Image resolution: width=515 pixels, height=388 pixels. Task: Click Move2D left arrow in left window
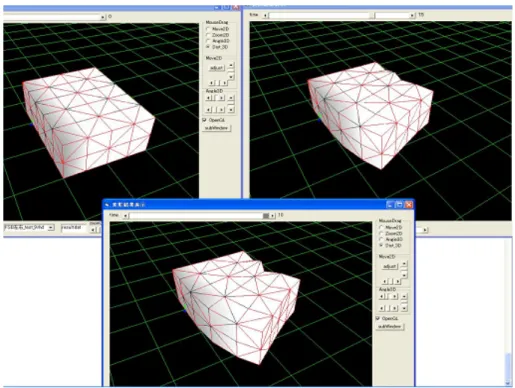[211, 83]
